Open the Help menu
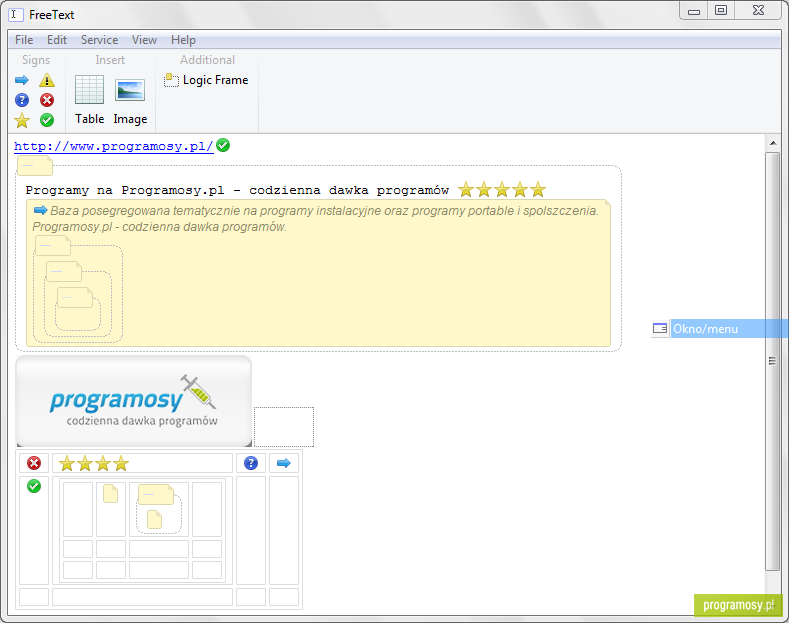Image resolution: width=789 pixels, height=623 pixels. tap(183, 40)
